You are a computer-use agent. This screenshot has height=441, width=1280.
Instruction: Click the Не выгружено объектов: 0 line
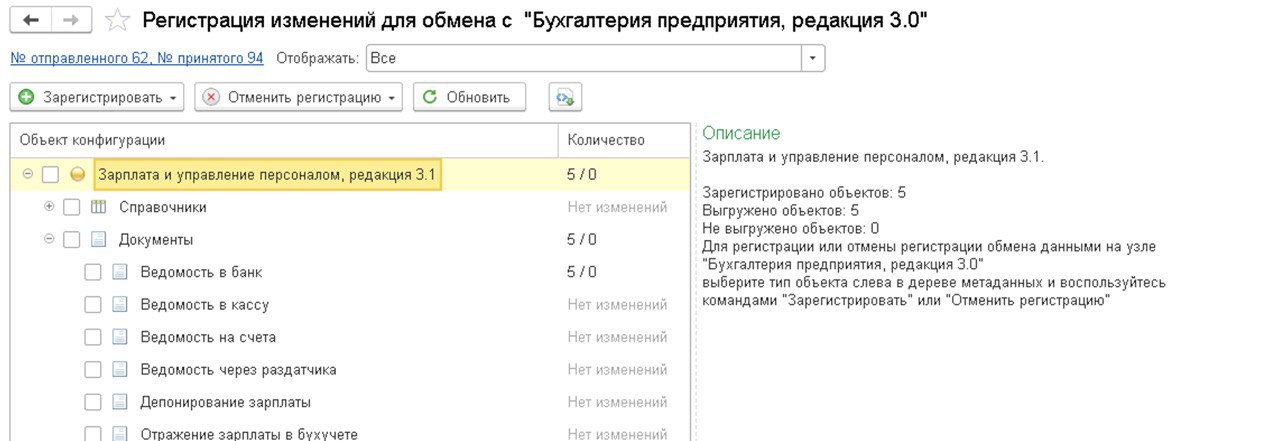click(791, 228)
